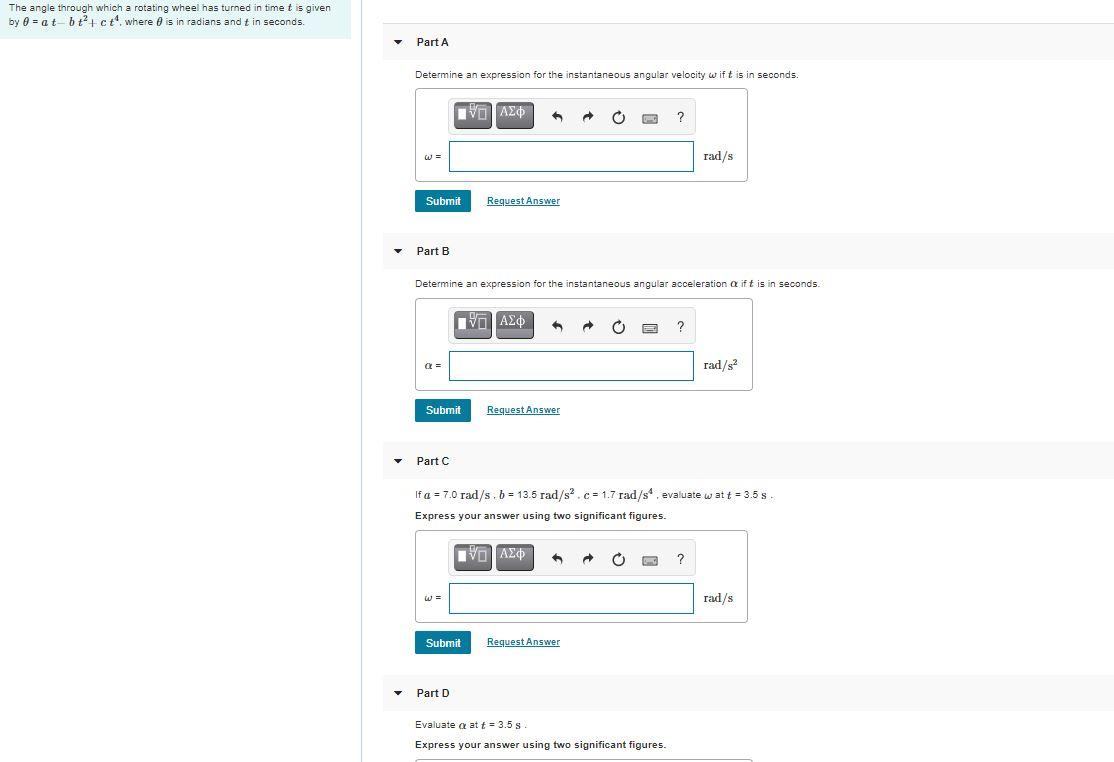Select the 'Part A' heading text
Screen dimensions: 1114x762
(x=432, y=42)
